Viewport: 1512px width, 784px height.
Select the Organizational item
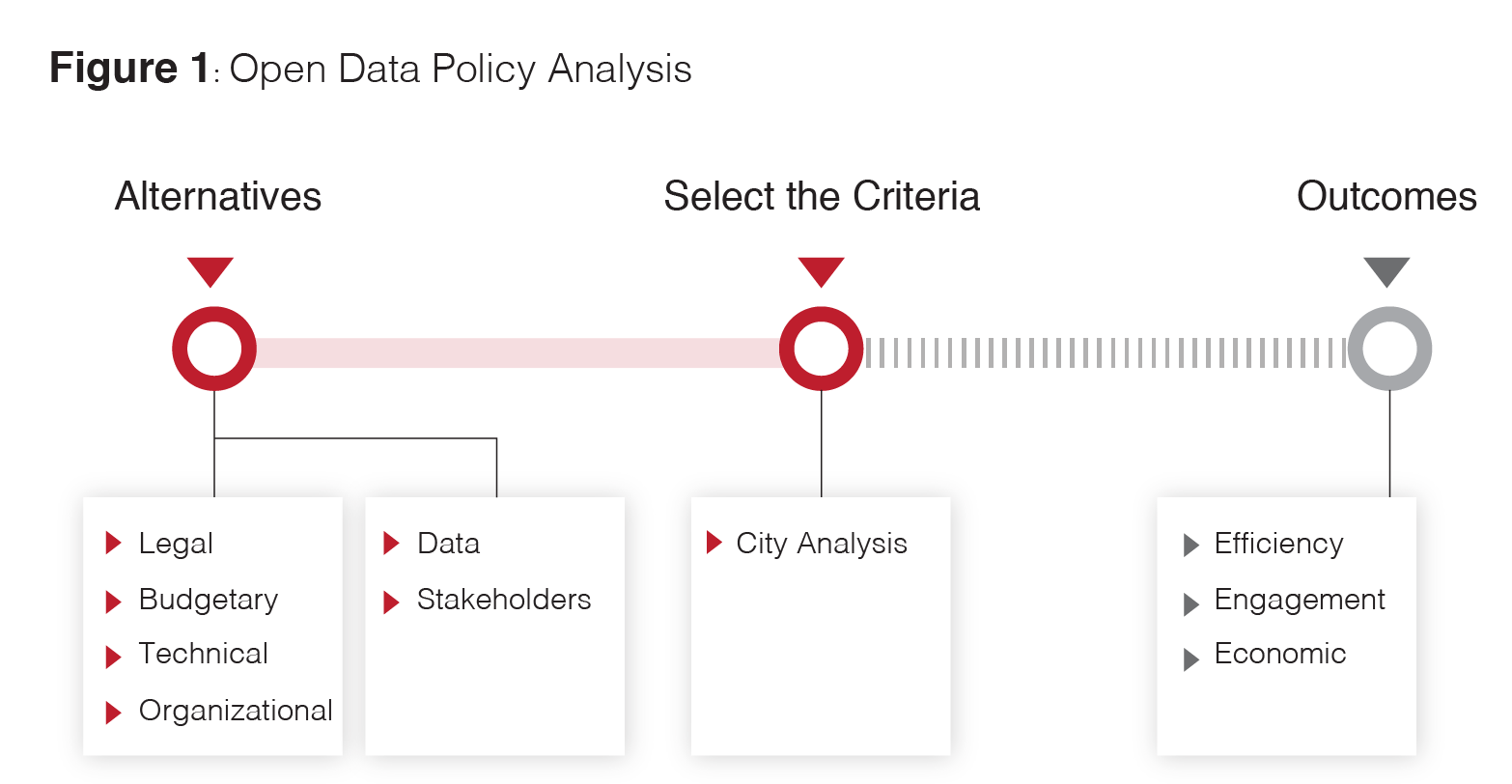(x=236, y=712)
